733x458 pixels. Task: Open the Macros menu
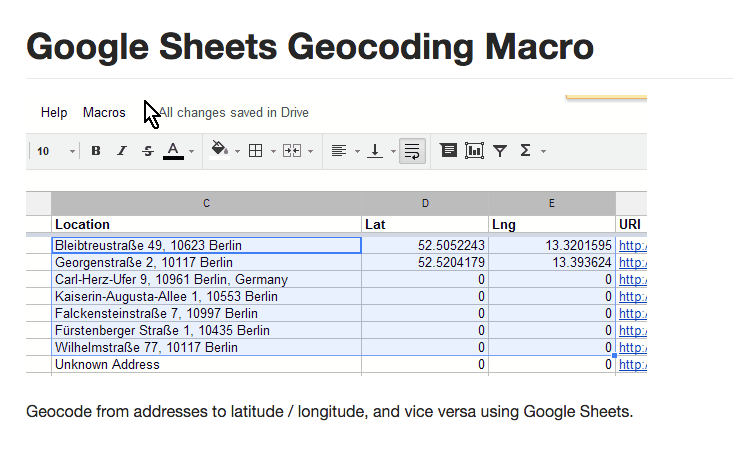coord(104,113)
